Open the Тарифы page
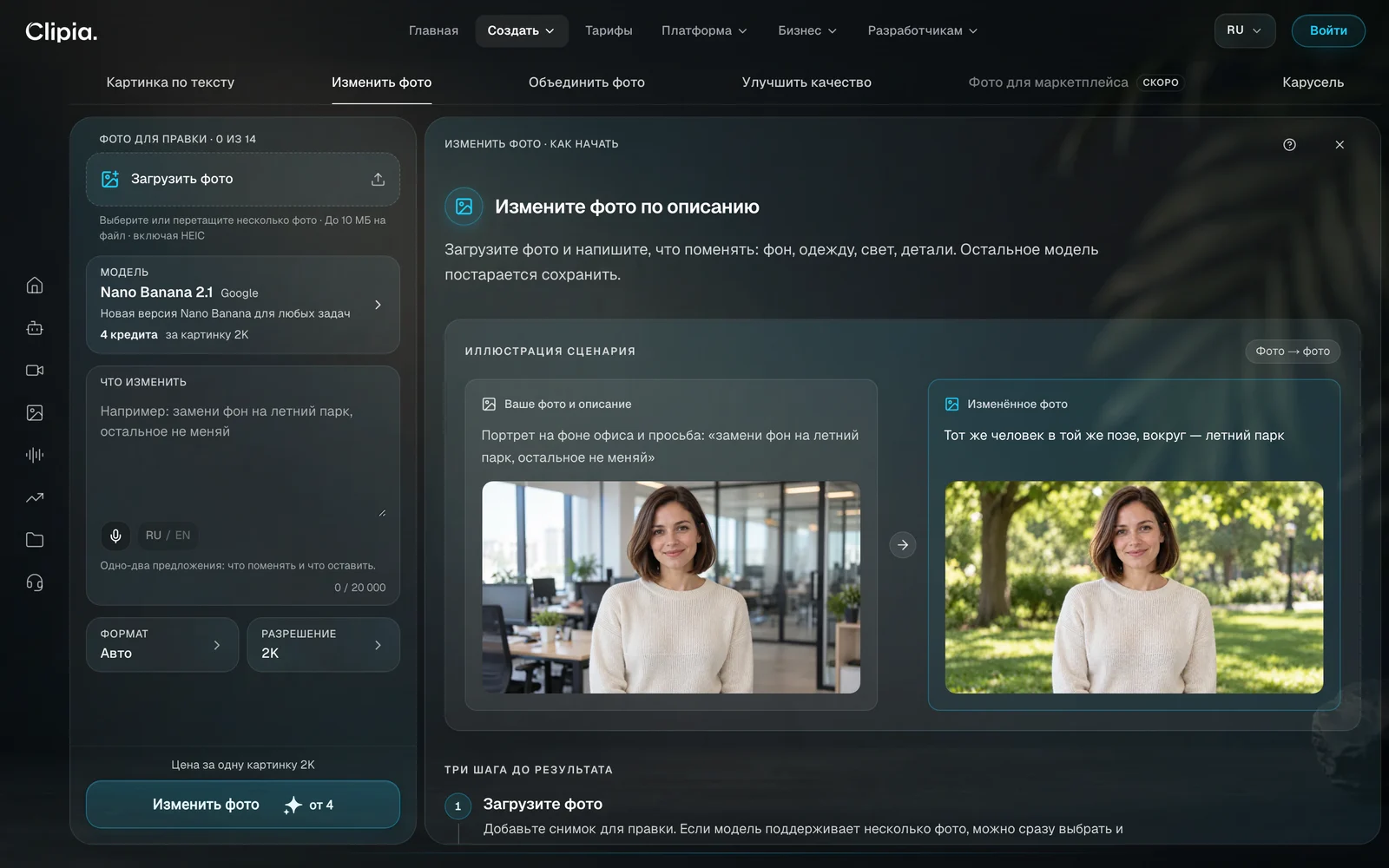1389x868 pixels. click(609, 30)
